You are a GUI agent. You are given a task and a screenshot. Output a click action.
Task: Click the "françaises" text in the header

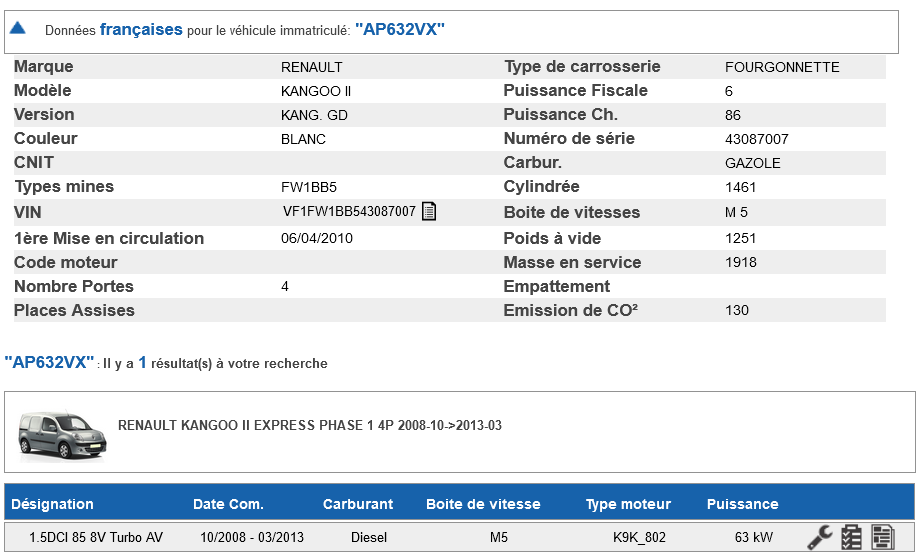141,30
